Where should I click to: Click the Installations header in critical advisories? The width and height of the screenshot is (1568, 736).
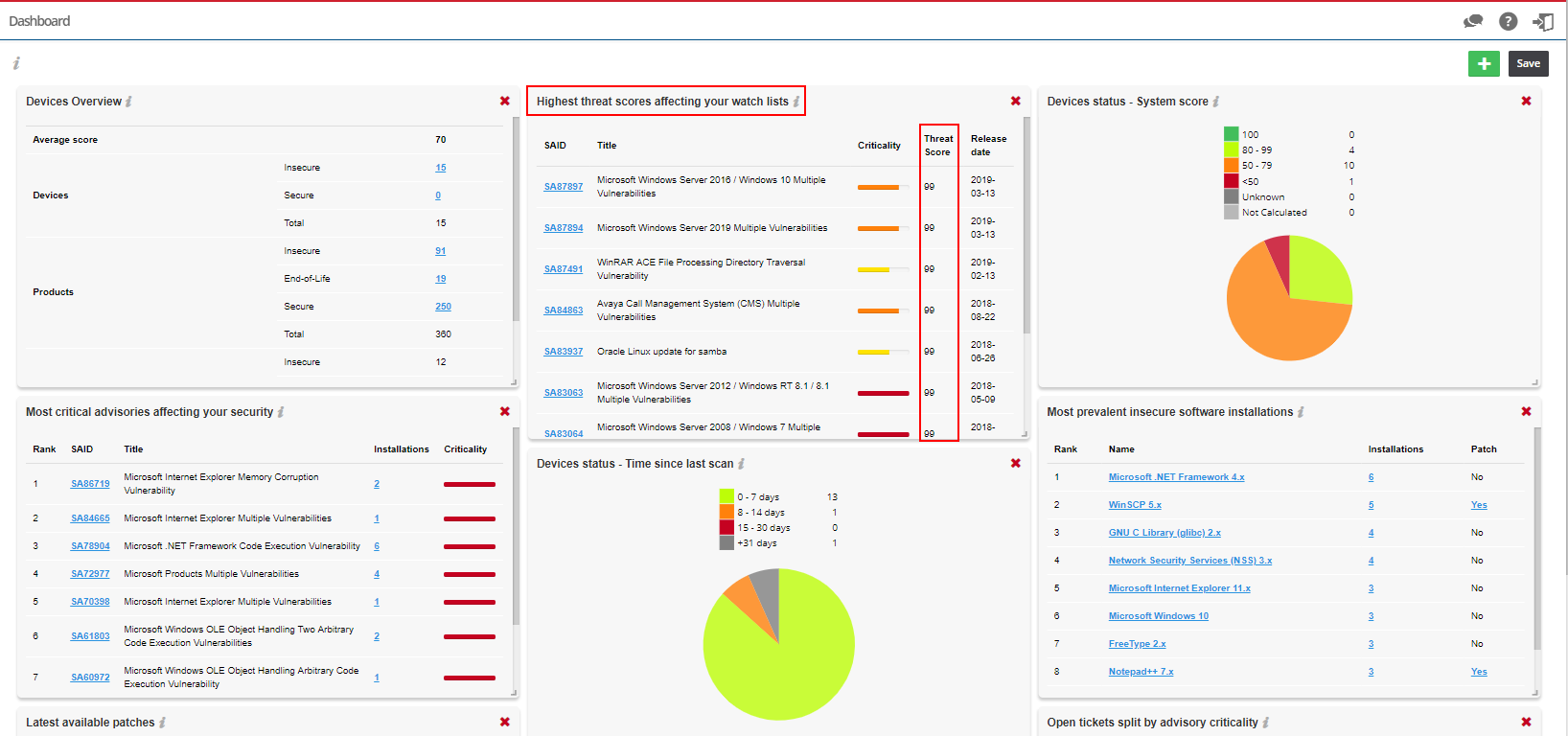(402, 449)
